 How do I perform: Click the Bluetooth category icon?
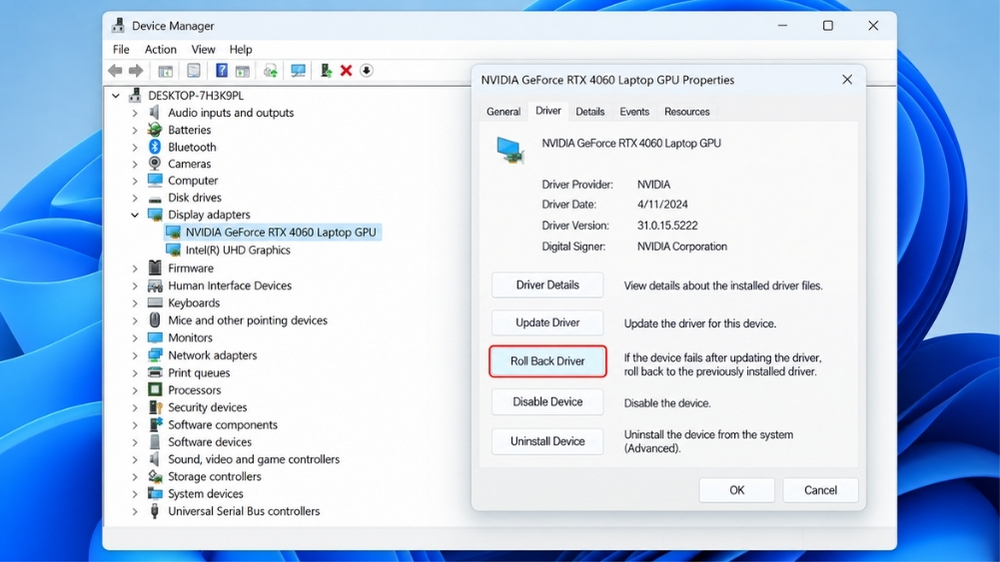pyautogui.click(x=155, y=147)
